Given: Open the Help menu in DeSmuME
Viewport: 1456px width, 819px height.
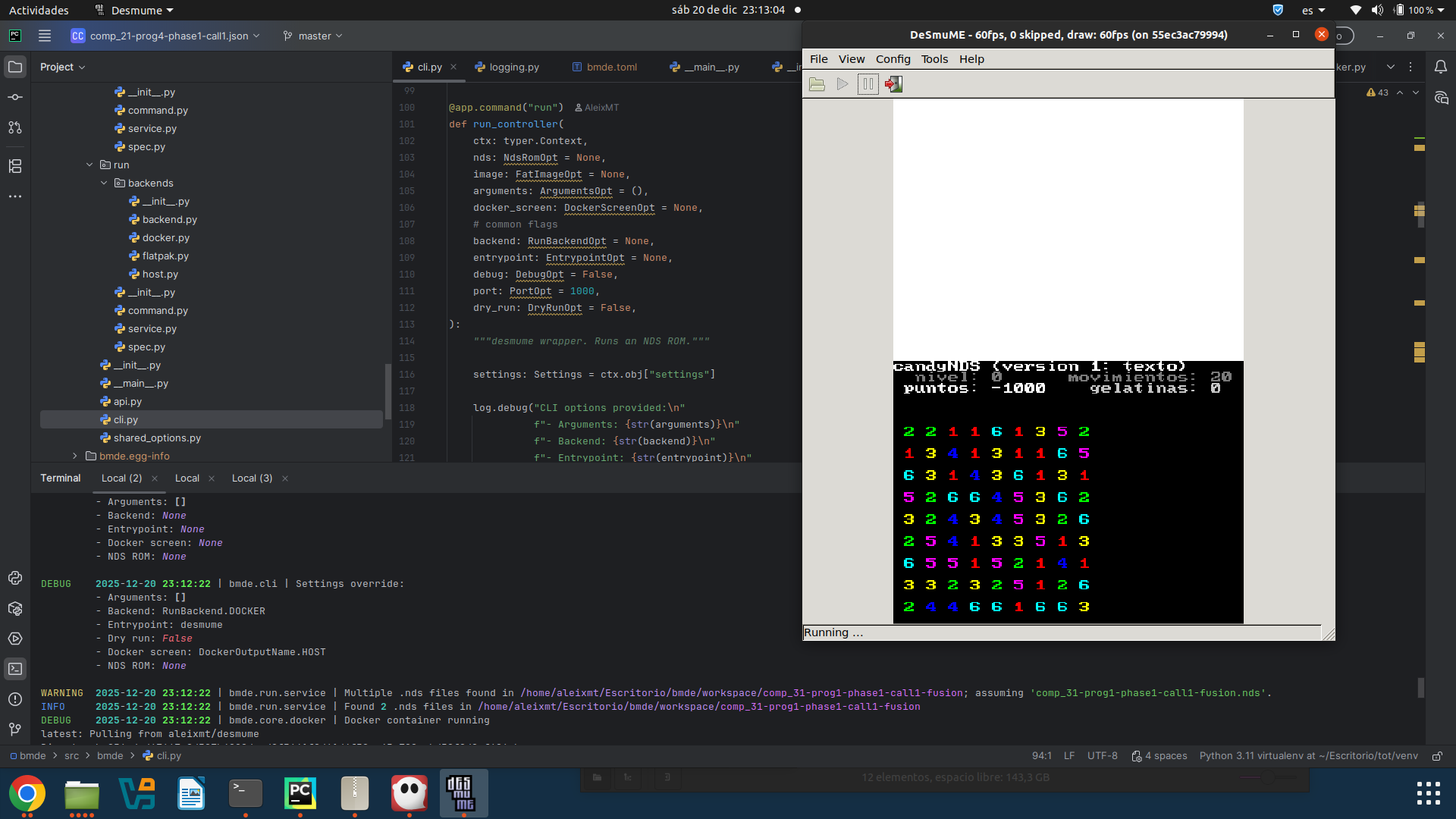Looking at the screenshot, I should click(971, 59).
